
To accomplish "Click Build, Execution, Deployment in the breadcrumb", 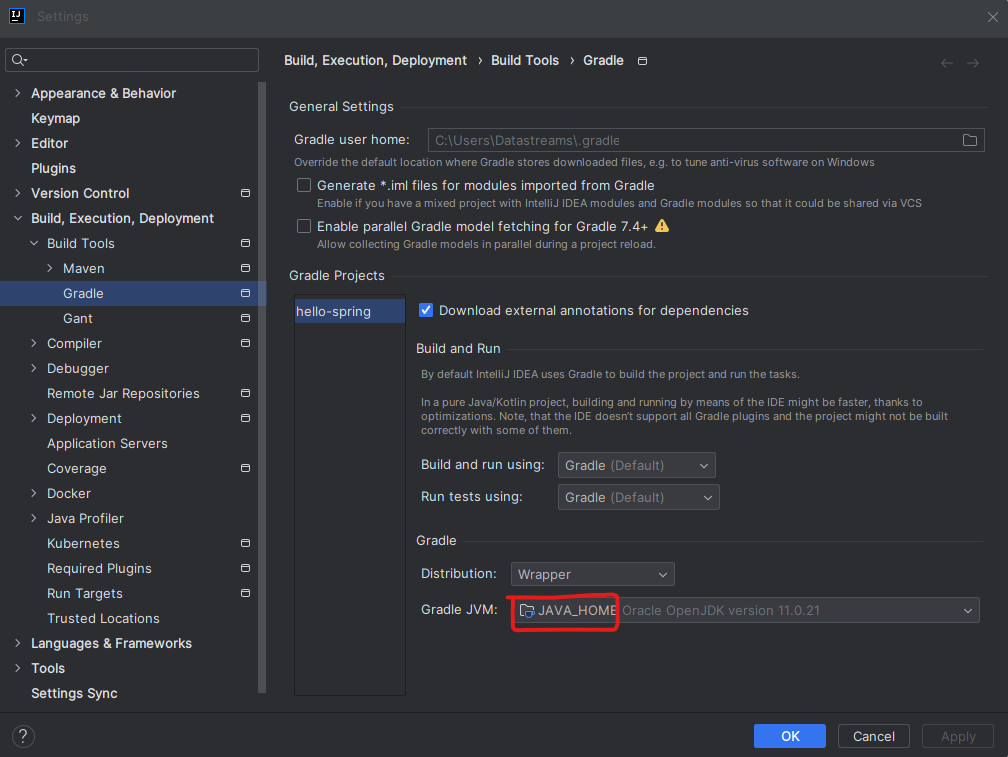I will pyautogui.click(x=375, y=60).
